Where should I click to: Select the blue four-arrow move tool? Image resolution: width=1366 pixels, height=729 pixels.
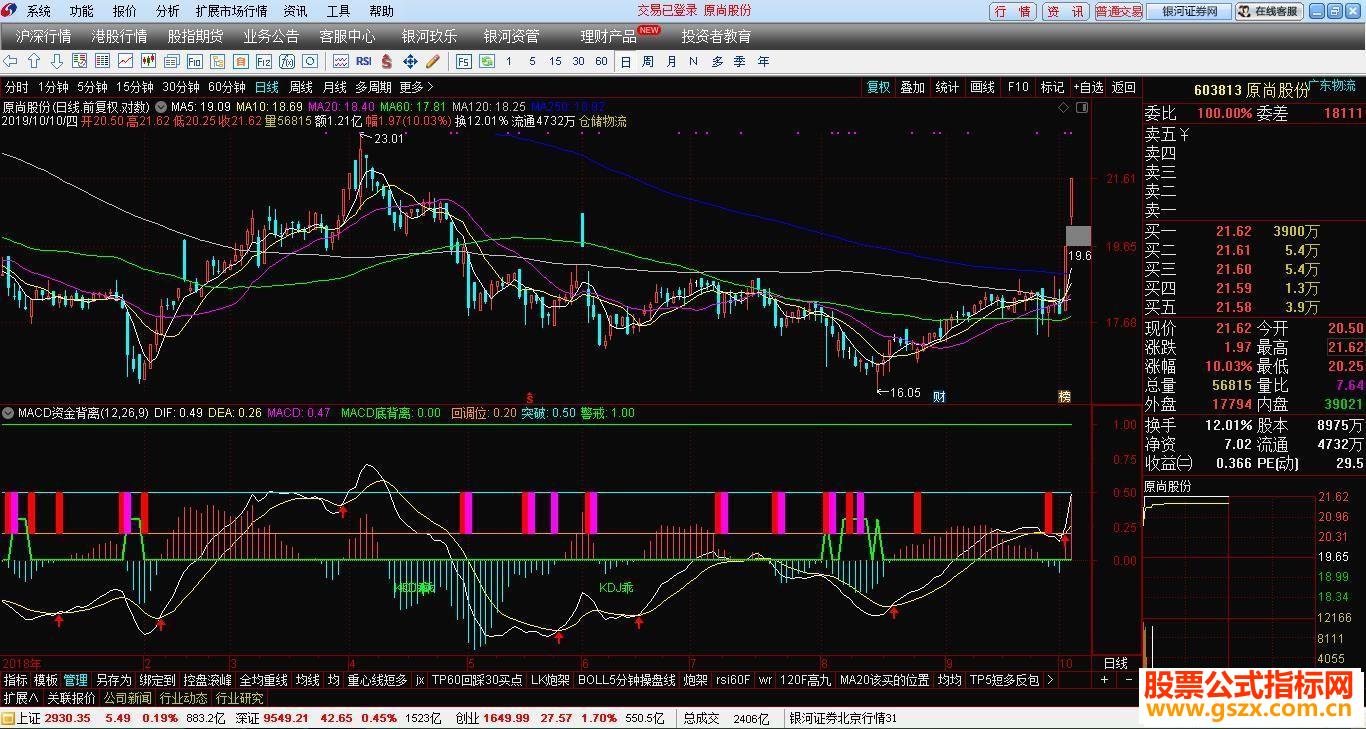click(409, 61)
